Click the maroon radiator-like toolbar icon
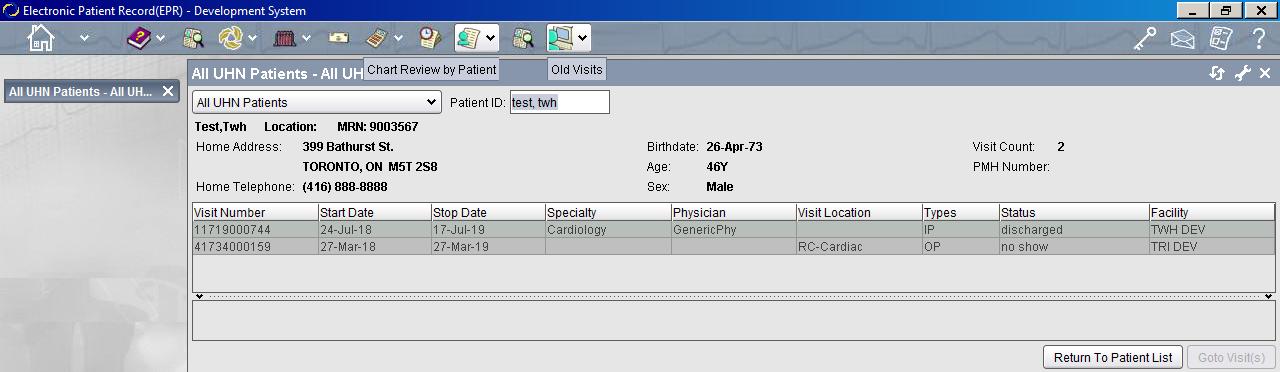The width and height of the screenshot is (1280, 372). (285, 38)
